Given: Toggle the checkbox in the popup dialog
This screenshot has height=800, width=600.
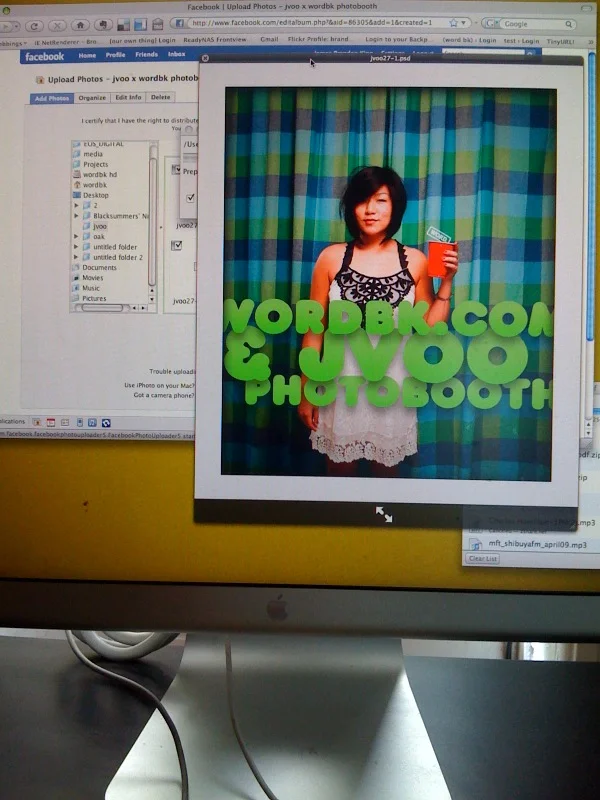Looking at the screenshot, I should [190, 198].
